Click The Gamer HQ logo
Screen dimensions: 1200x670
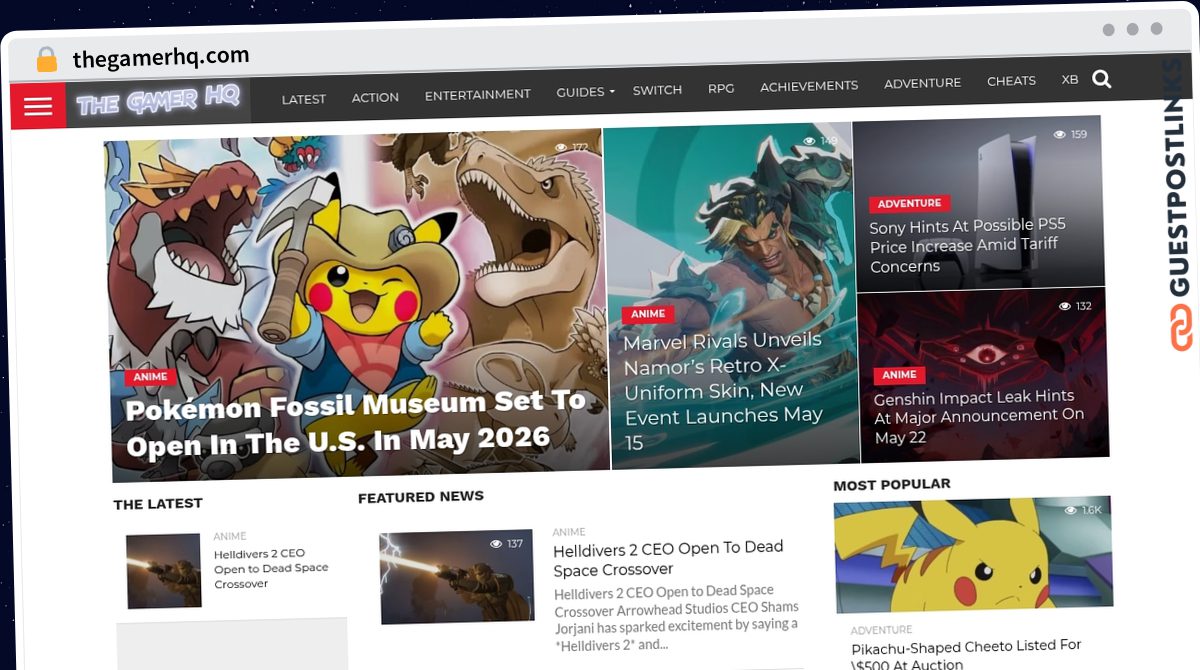(159, 101)
